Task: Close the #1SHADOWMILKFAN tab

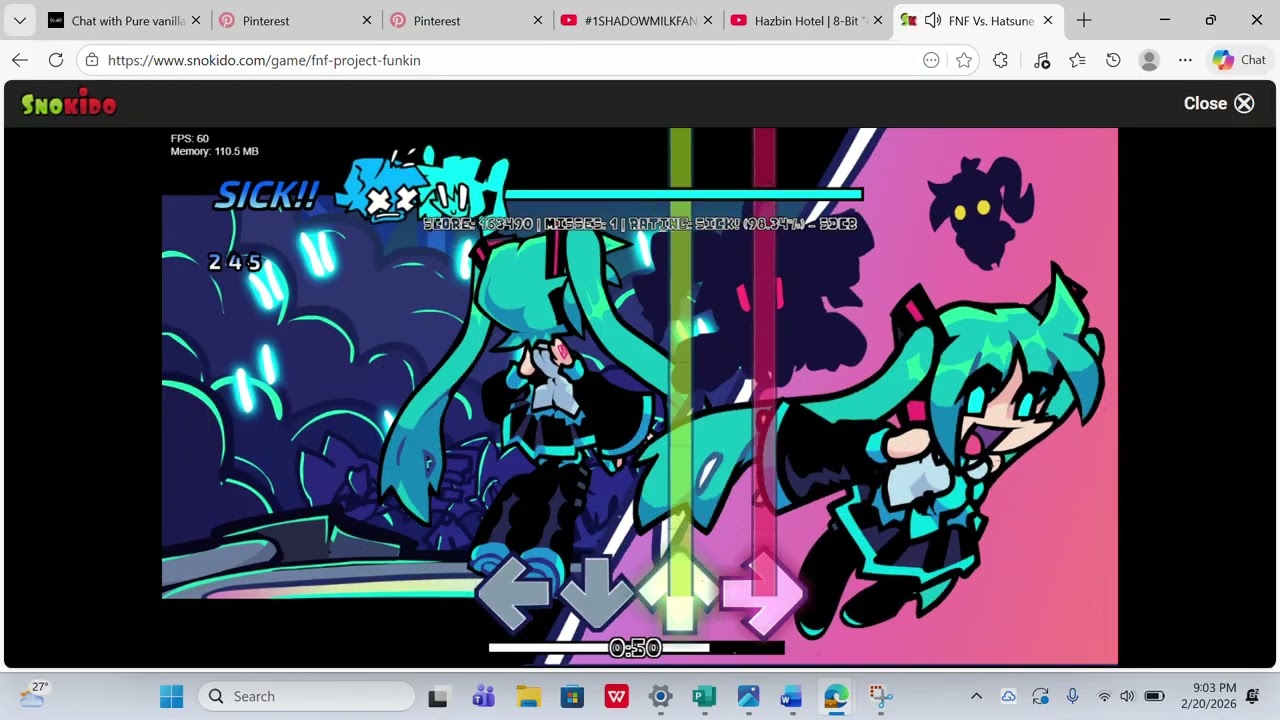Action: [x=708, y=20]
